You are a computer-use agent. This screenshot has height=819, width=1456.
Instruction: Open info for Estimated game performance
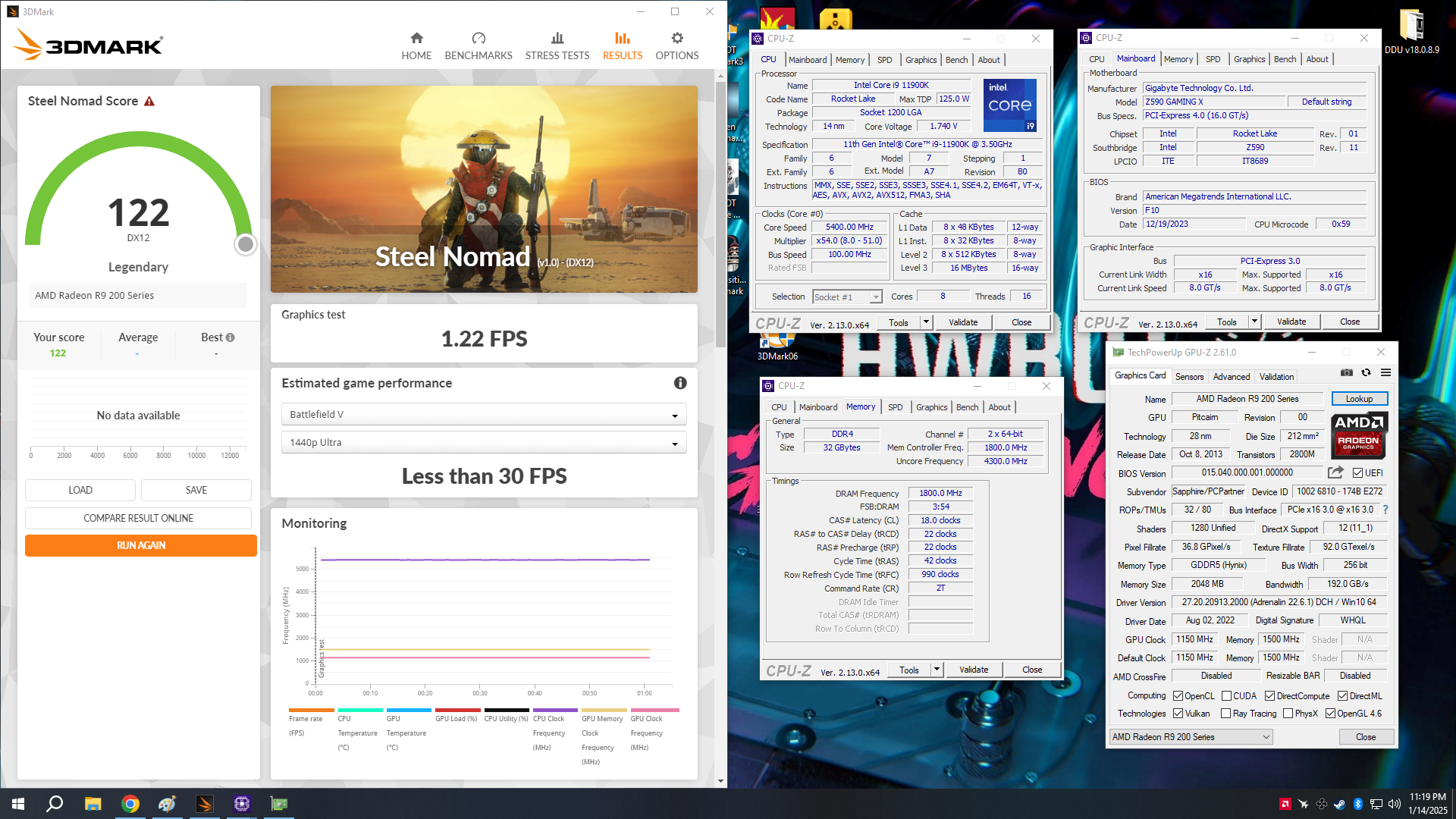tap(680, 383)
